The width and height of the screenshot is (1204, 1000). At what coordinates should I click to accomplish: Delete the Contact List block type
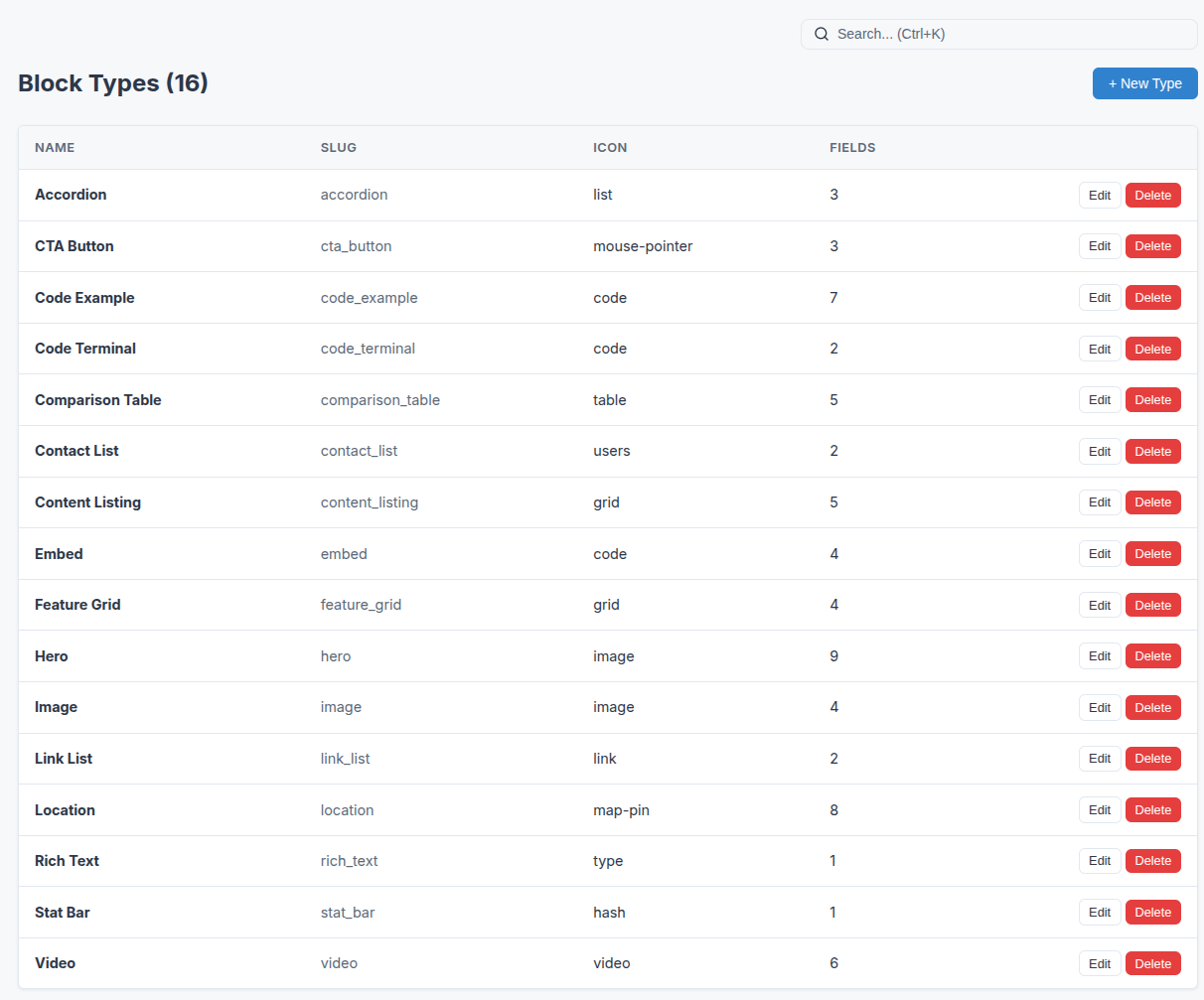point(1152,451)
